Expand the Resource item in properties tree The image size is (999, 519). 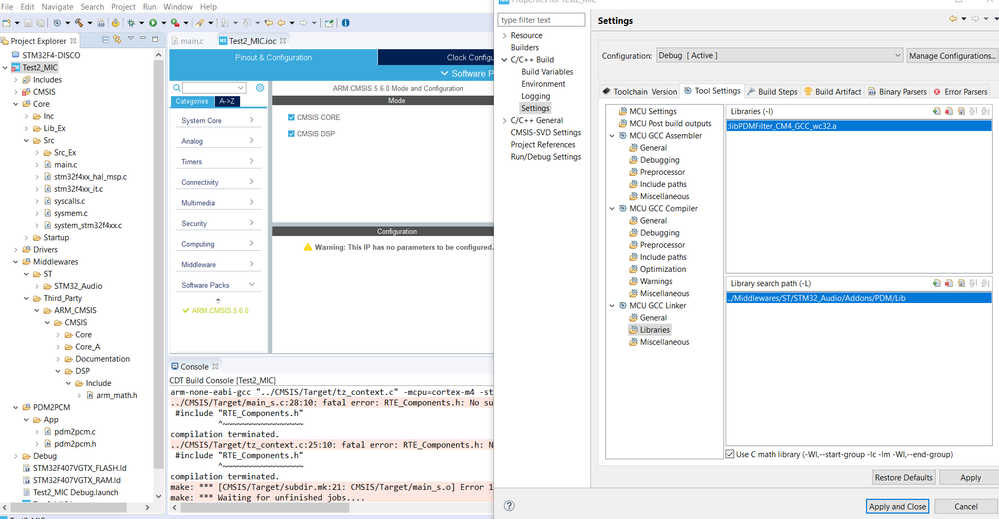[x=505, y=36]
